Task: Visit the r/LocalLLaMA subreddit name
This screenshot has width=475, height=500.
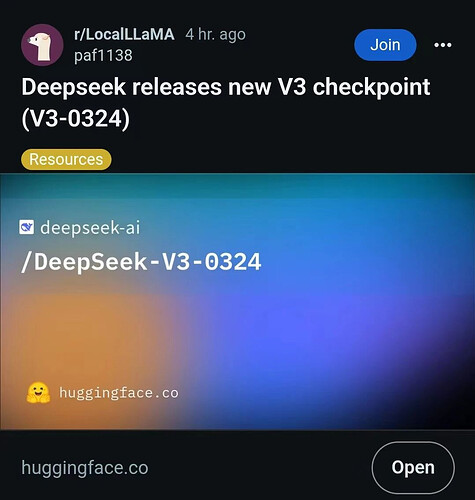Action: click(x=124, y=34)
